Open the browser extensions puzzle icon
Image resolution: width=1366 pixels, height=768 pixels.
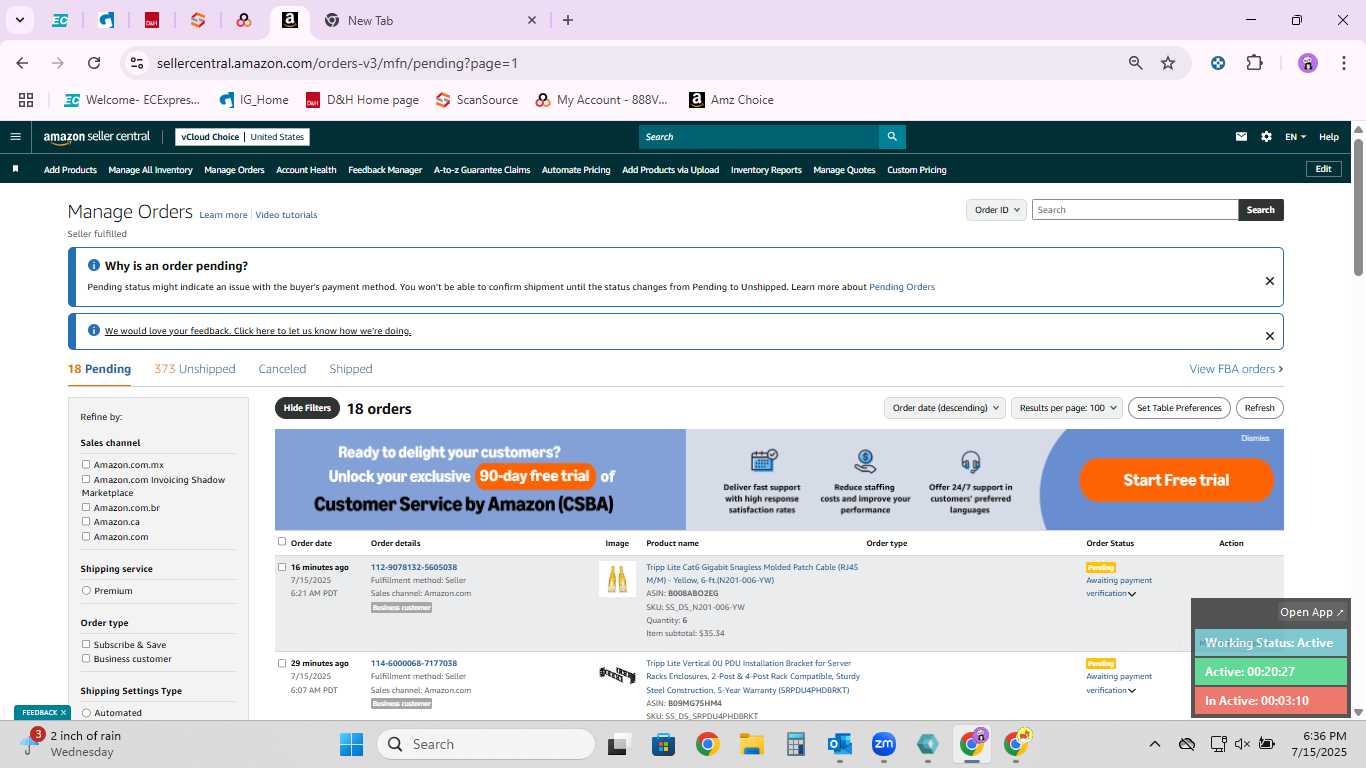click(x=1254, y=63)
